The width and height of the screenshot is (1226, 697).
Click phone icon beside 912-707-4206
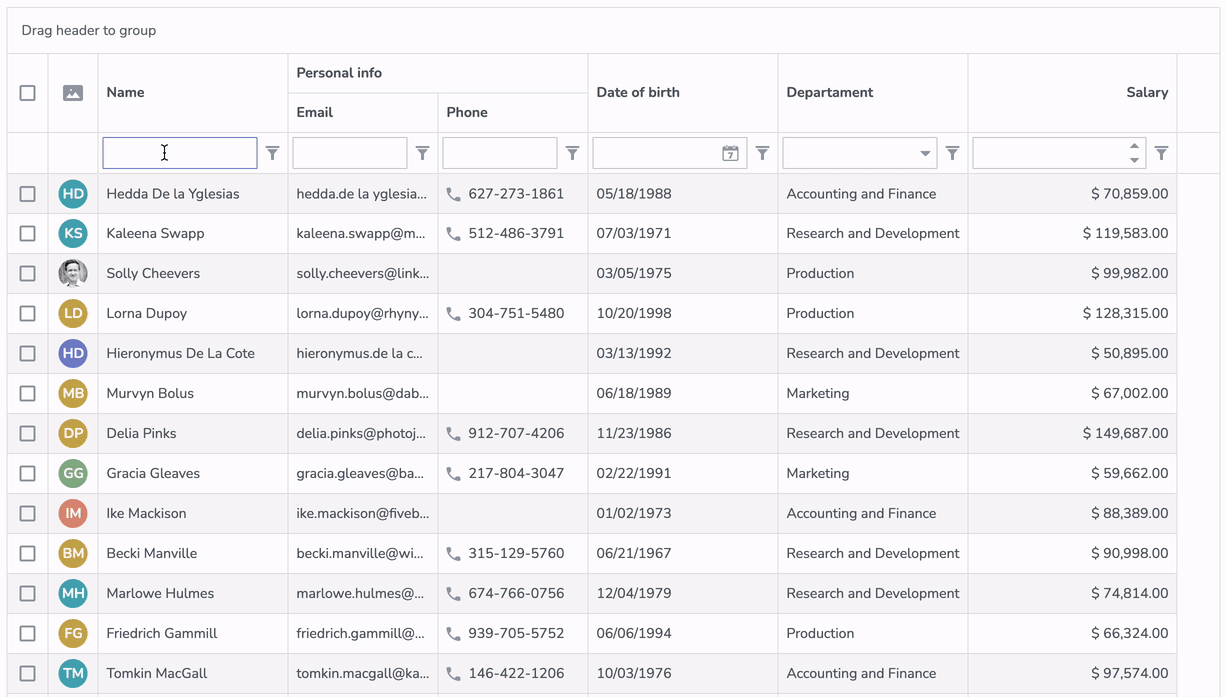(454, 434)
